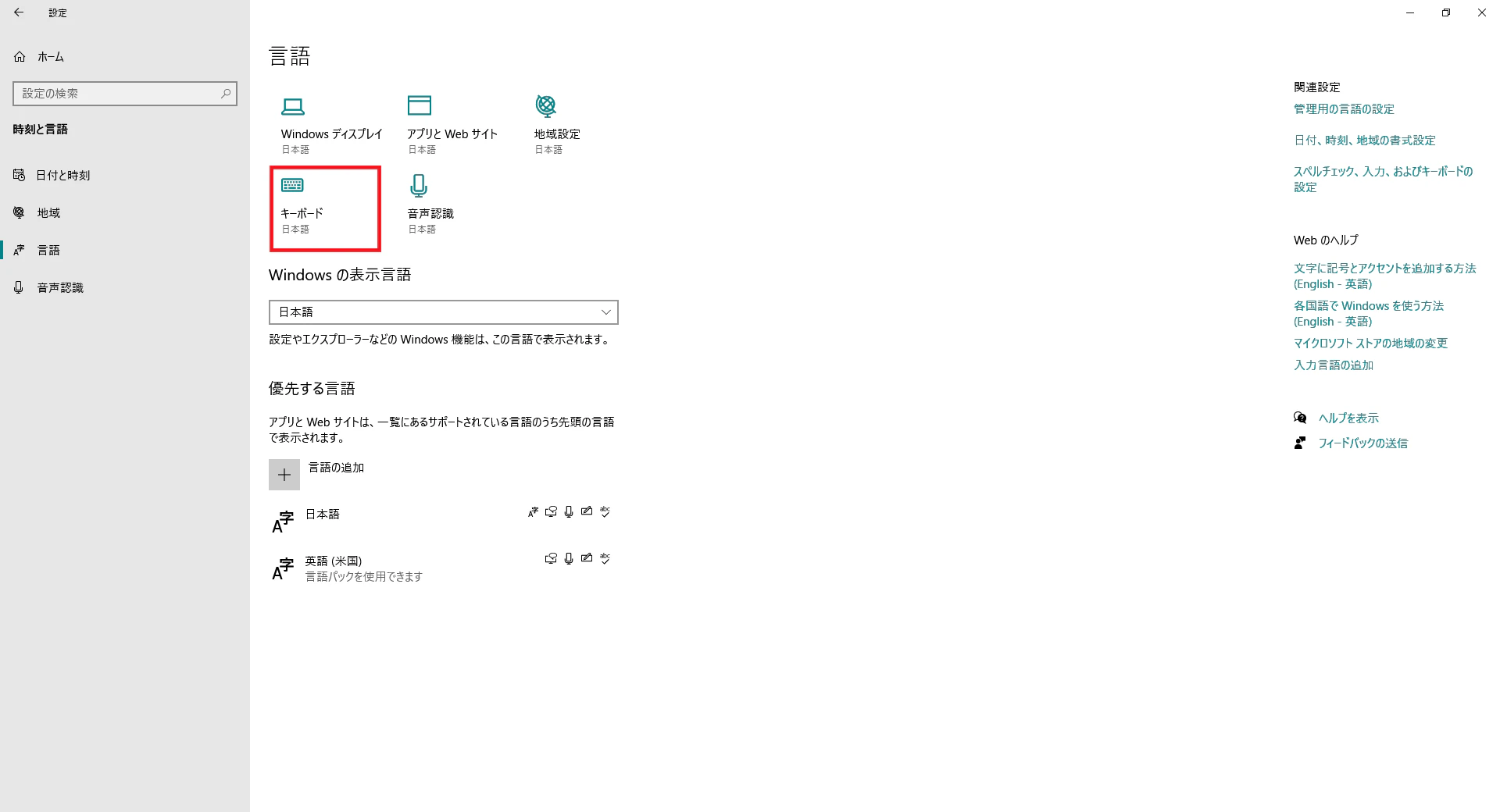Click the キーボード keyboard icon

292,185
